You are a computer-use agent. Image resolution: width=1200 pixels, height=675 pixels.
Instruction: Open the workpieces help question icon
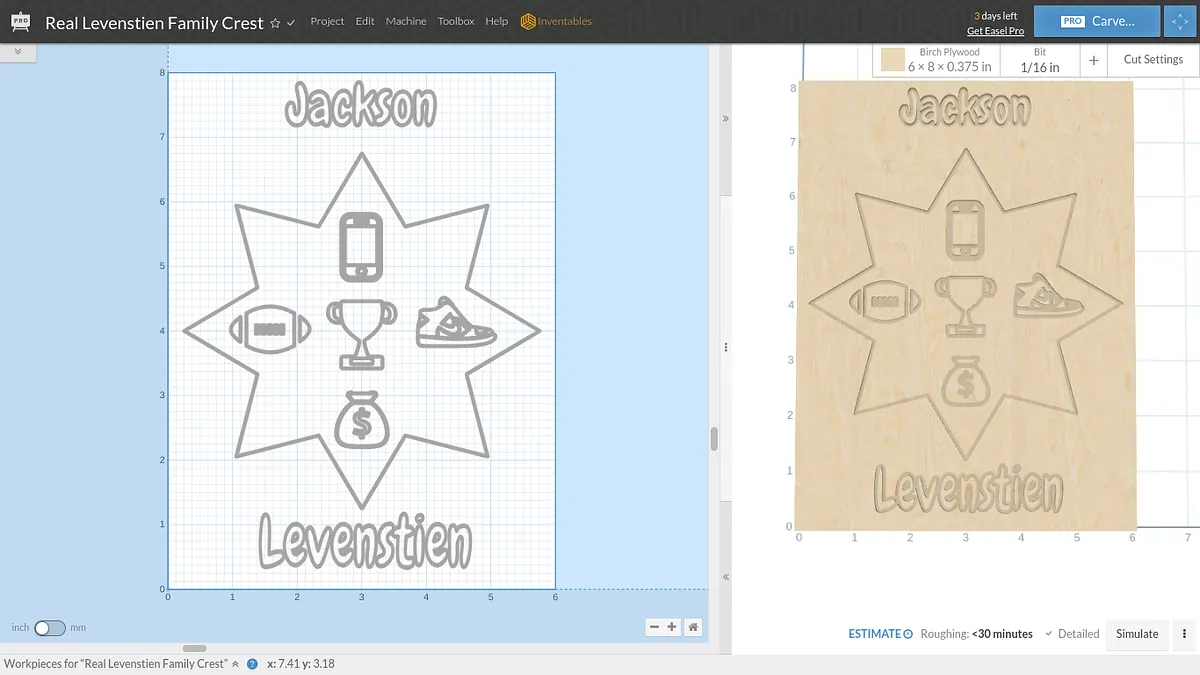252,664
